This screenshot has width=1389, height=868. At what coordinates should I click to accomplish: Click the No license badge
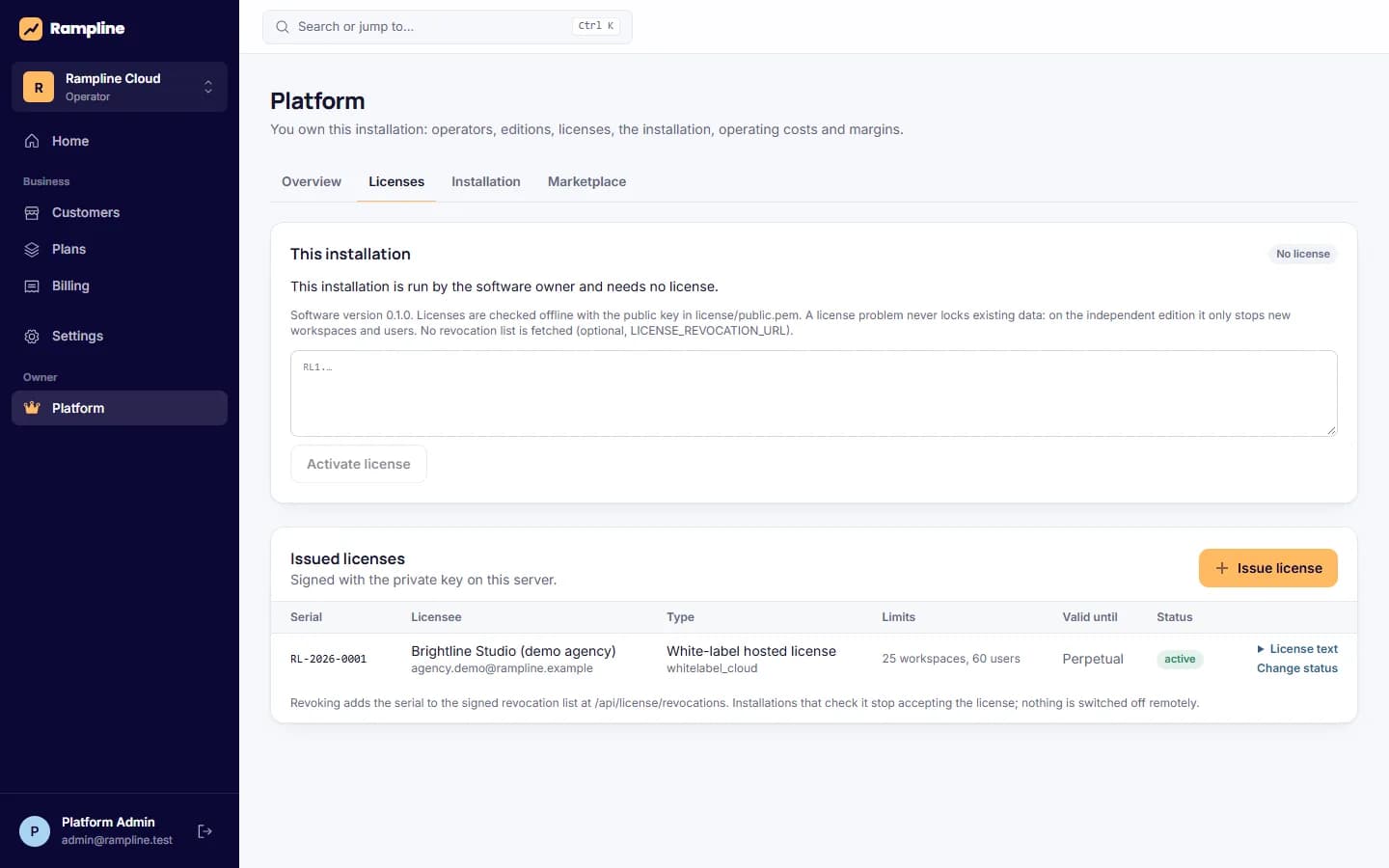(1303, 255)
